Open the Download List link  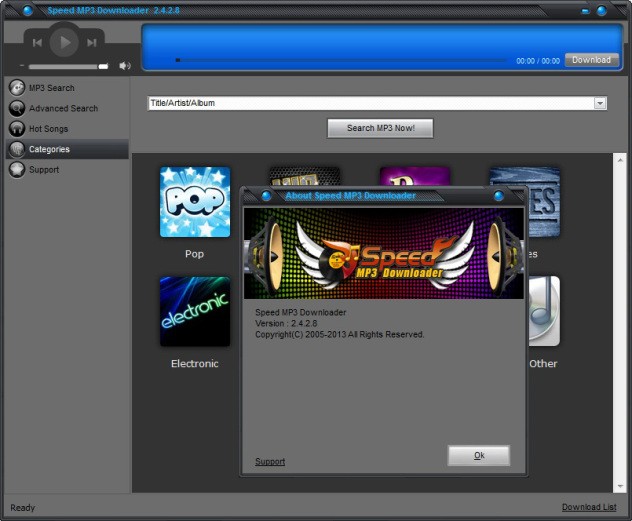click(x=589, y=507)
